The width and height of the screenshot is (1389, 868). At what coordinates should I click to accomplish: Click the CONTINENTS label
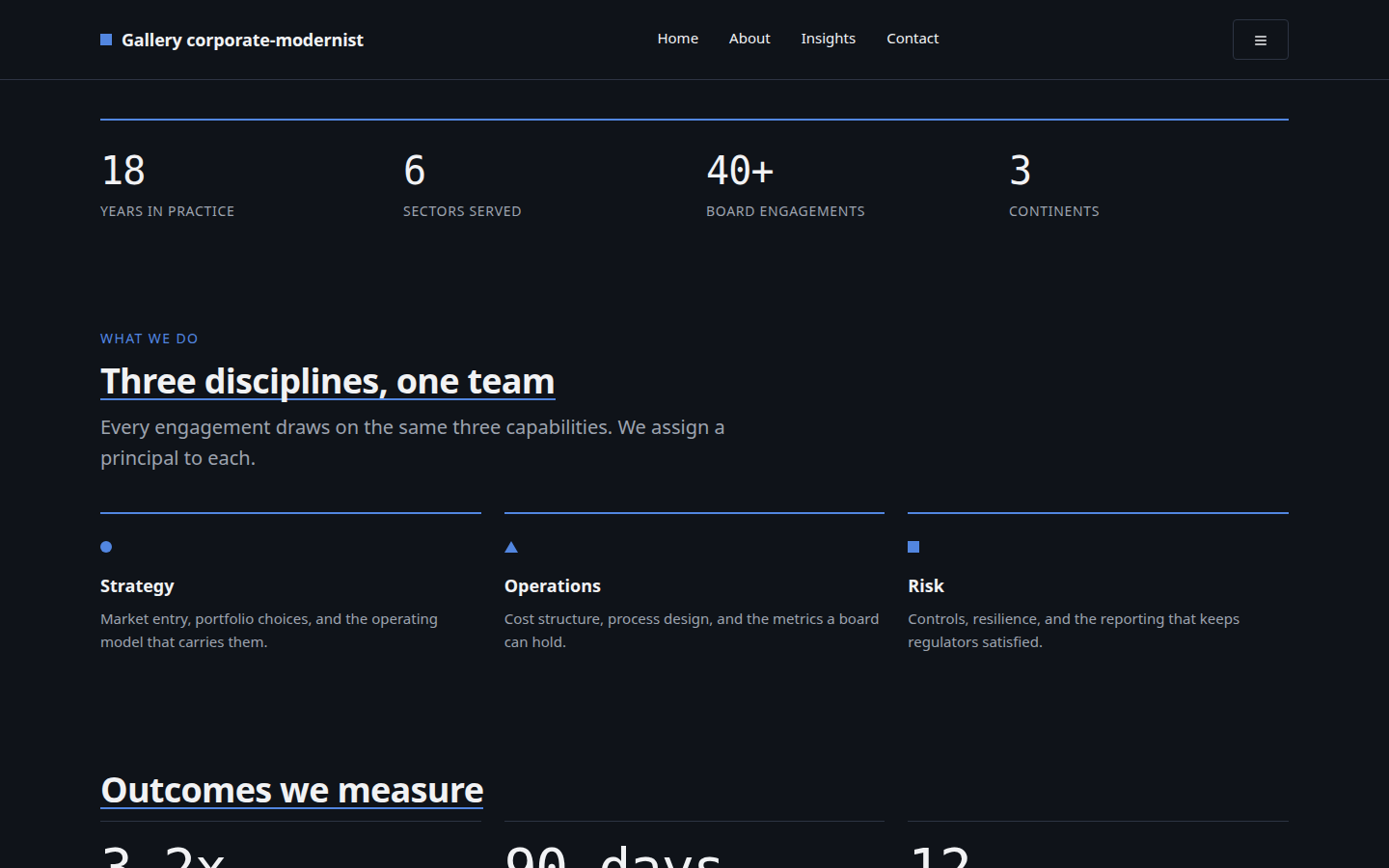pyautogui.click(x=1054, y=211)
